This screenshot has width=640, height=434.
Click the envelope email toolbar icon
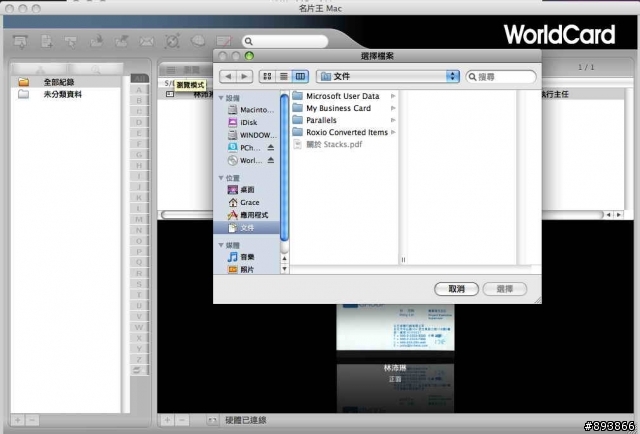(147, 41)
